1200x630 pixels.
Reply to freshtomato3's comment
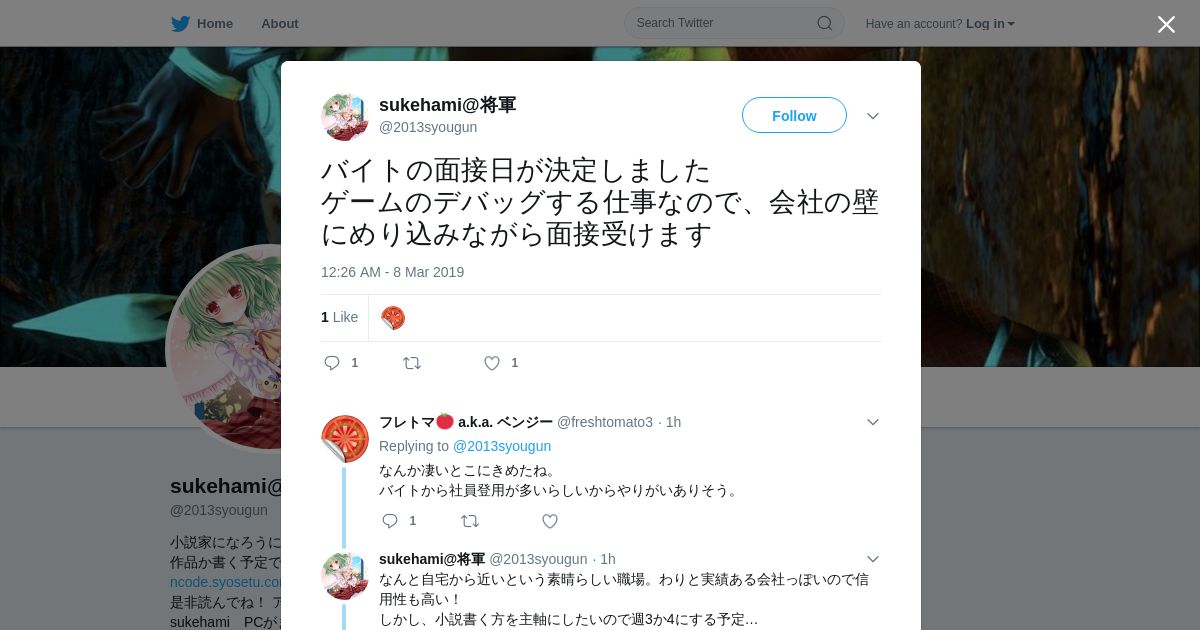pos(390,521)
